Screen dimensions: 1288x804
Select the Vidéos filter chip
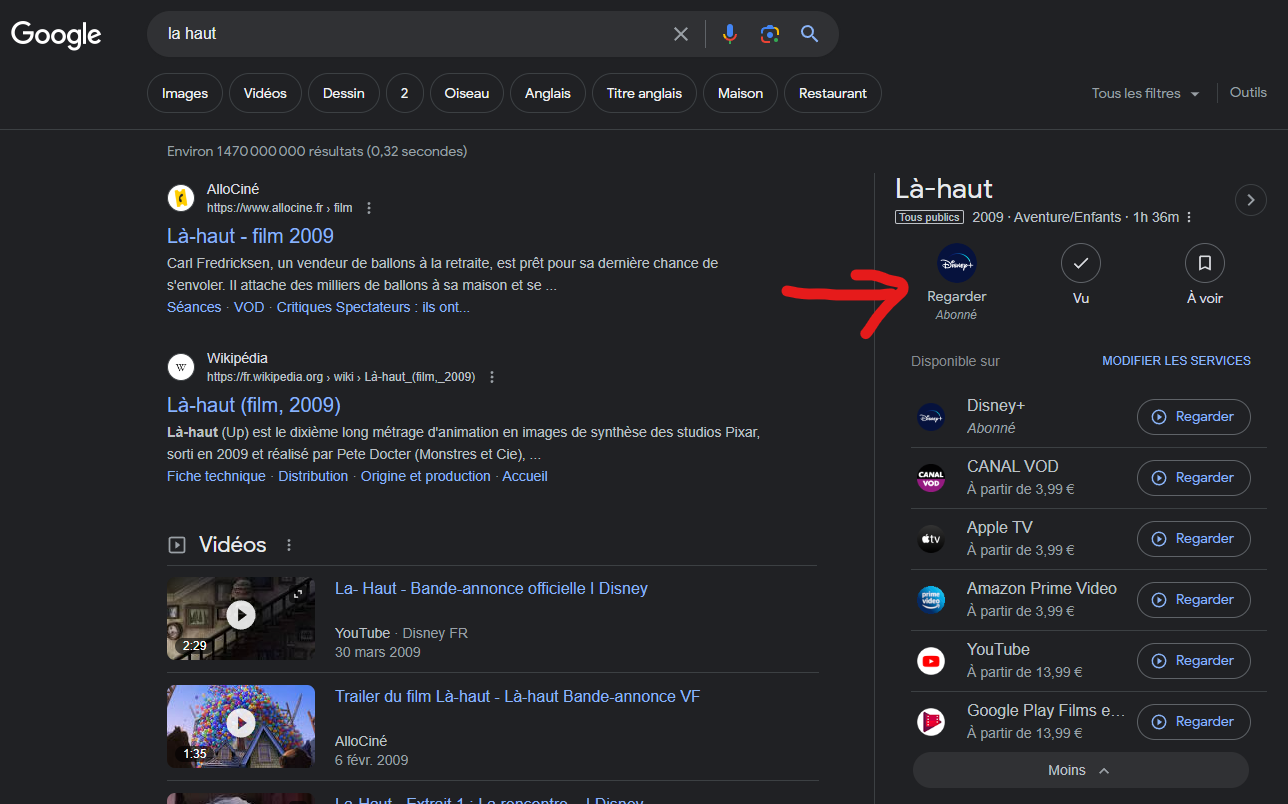tap(265, 93)
